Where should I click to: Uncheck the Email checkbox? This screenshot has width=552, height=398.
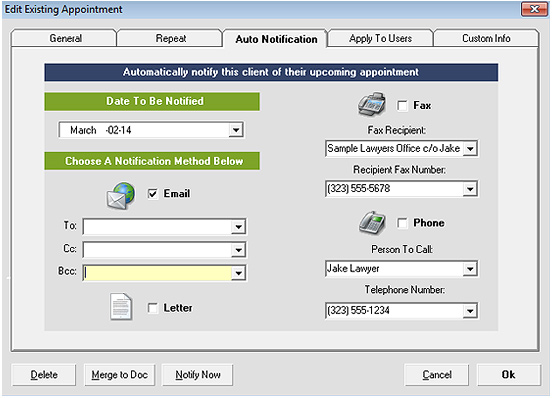153,194
